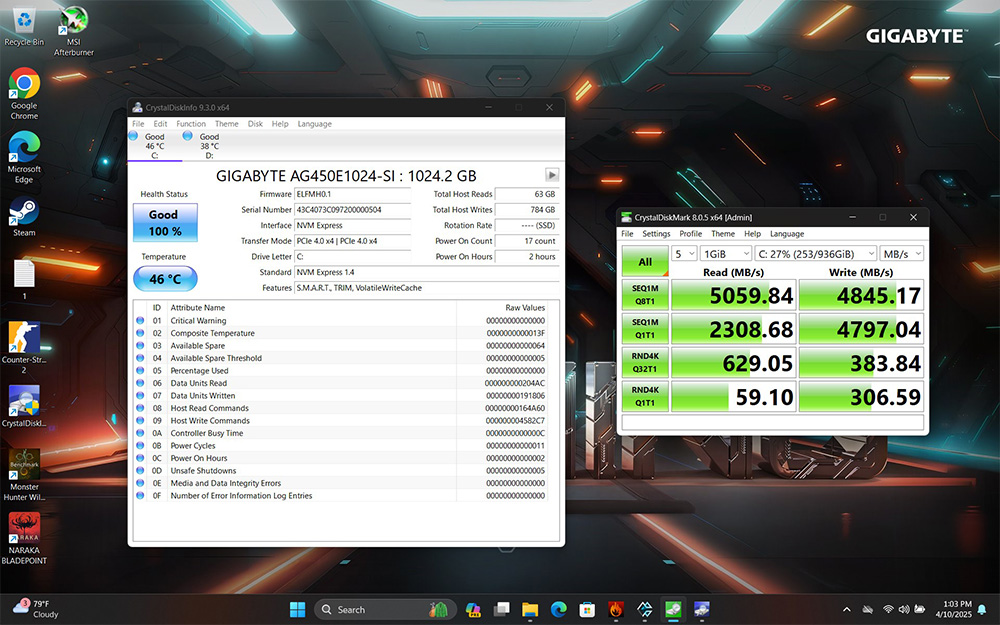Select the Composite Temperature attribute row
This screenshot has height=625, width=1000.
pyautogui.click(x=341, y=333)
